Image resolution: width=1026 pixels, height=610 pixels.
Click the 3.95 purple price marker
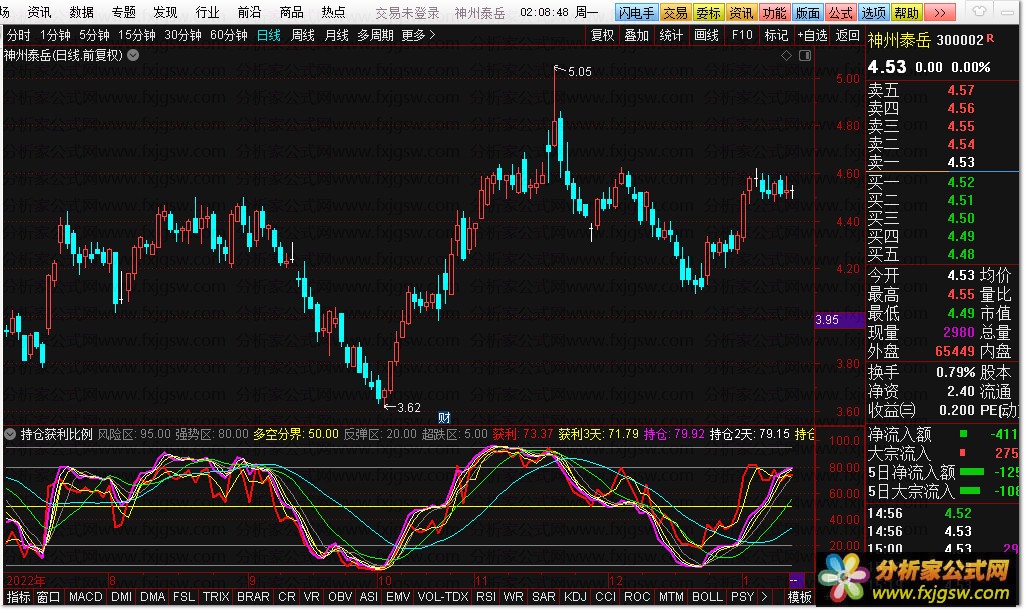840,320
